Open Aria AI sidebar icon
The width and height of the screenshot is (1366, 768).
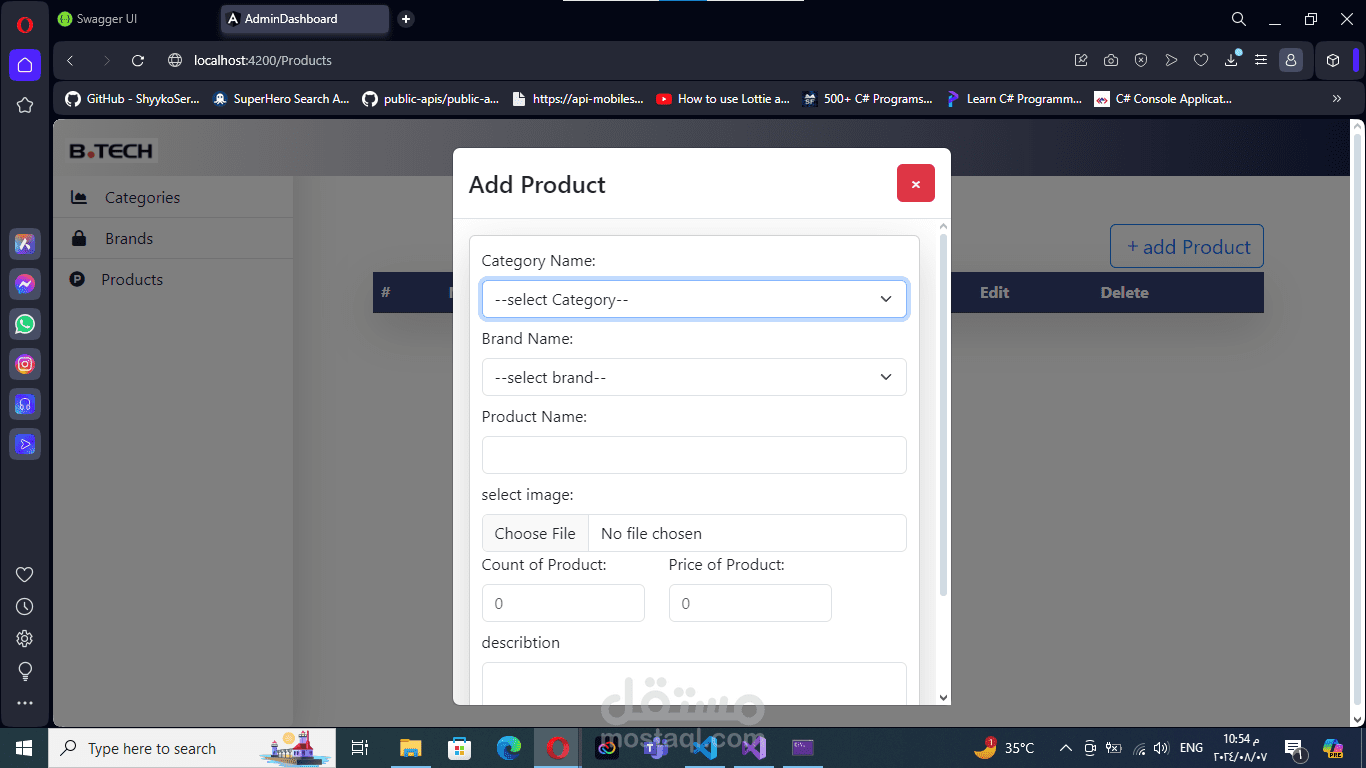point(25,243)
